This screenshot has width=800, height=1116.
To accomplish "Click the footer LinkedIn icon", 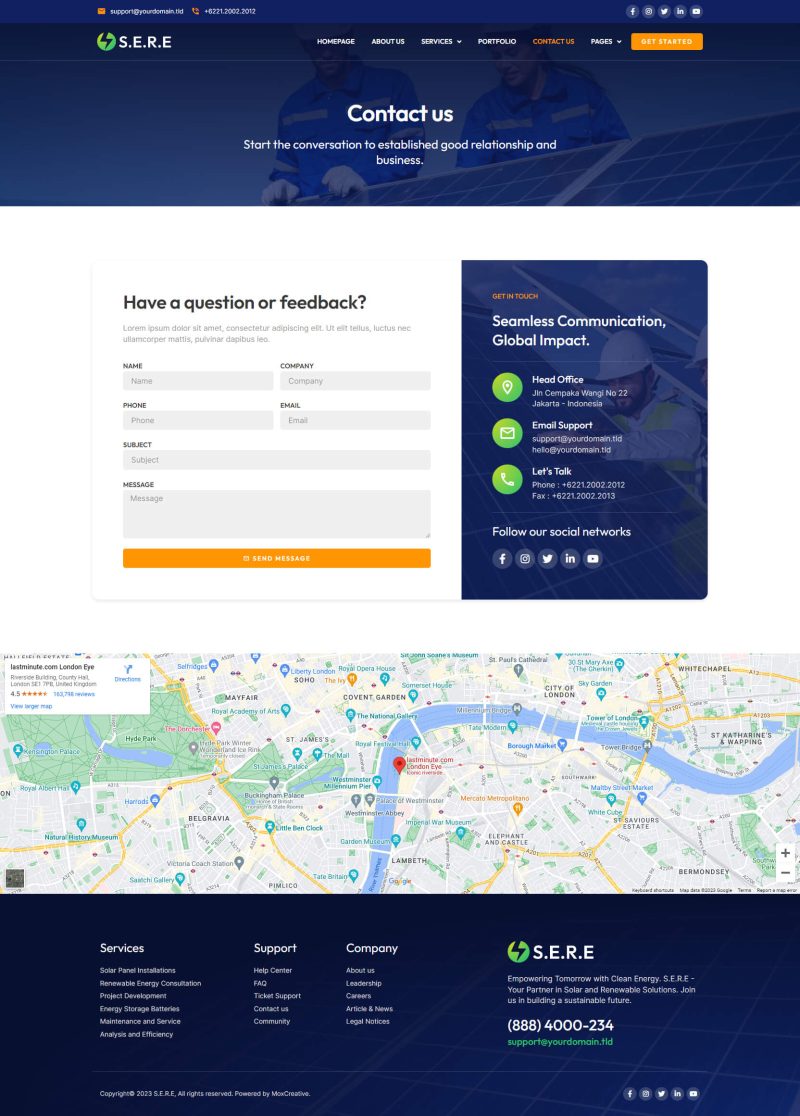I will point(678,1094).
